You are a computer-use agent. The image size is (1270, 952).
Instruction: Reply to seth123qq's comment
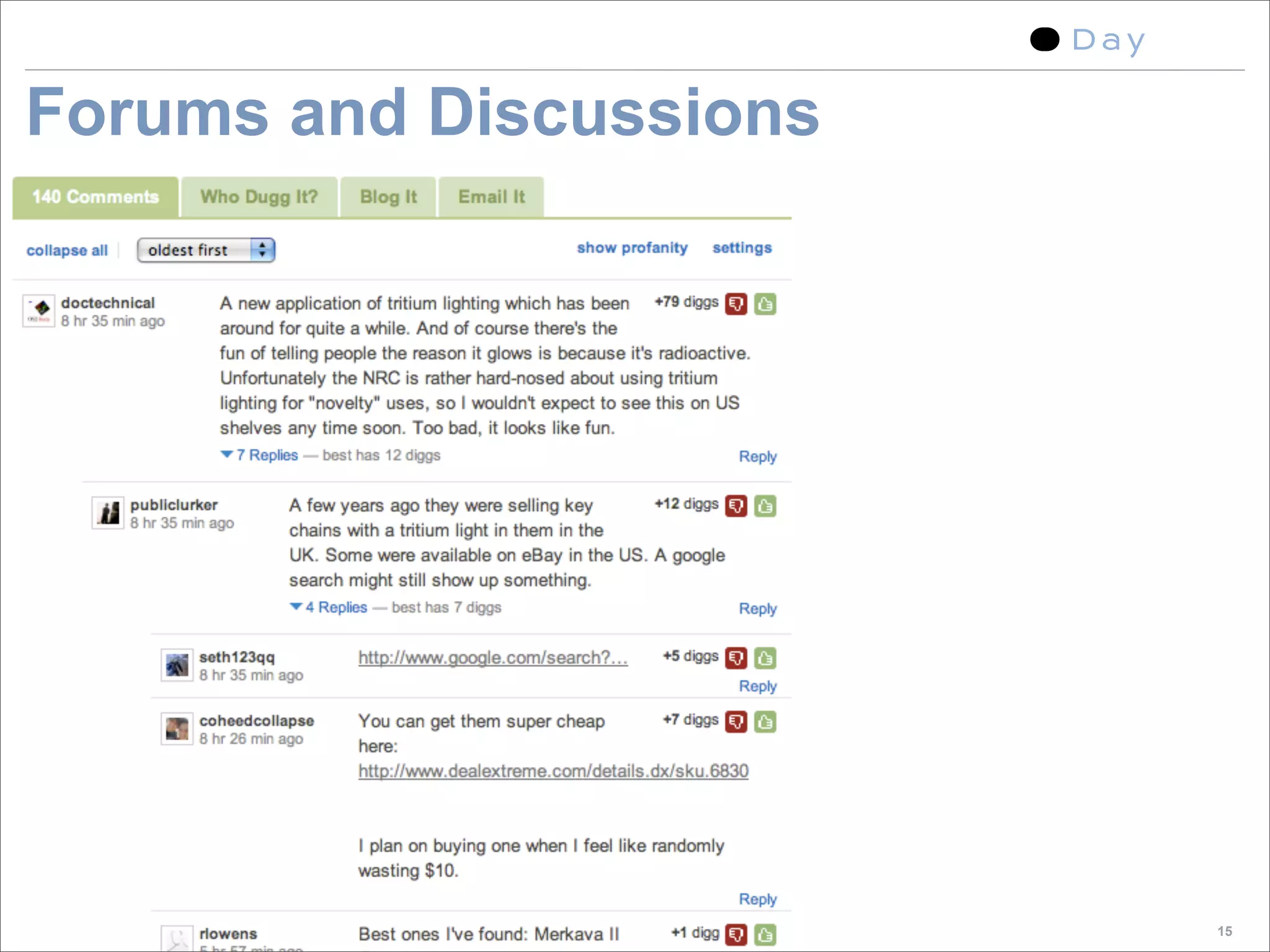758,687
